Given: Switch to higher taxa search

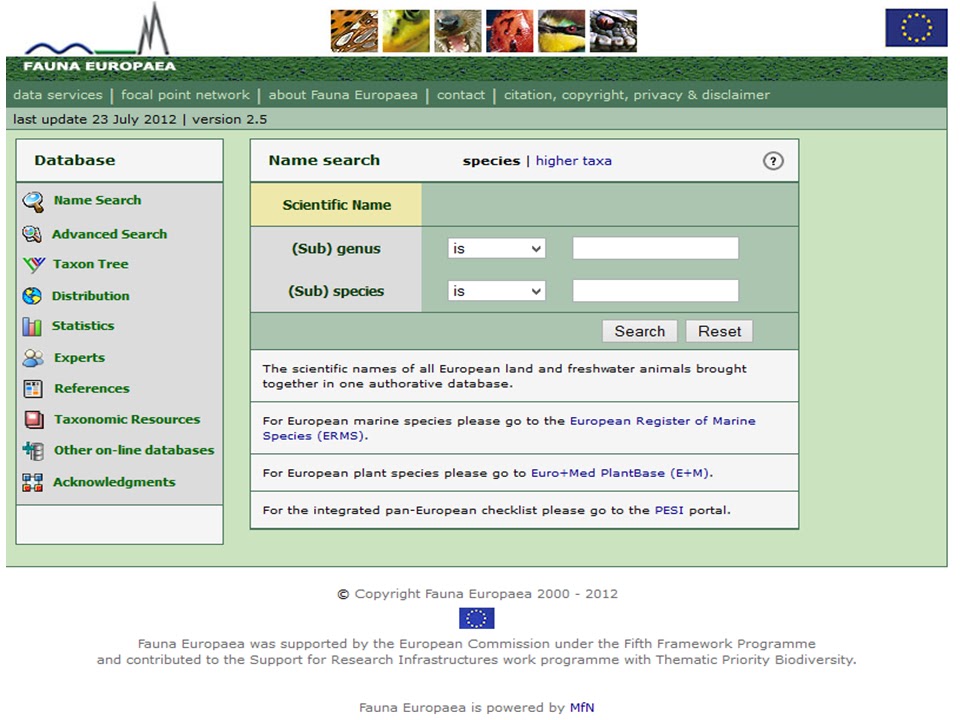Looking at the screenshot, I should pyautogui.click(x=574, y=161).
